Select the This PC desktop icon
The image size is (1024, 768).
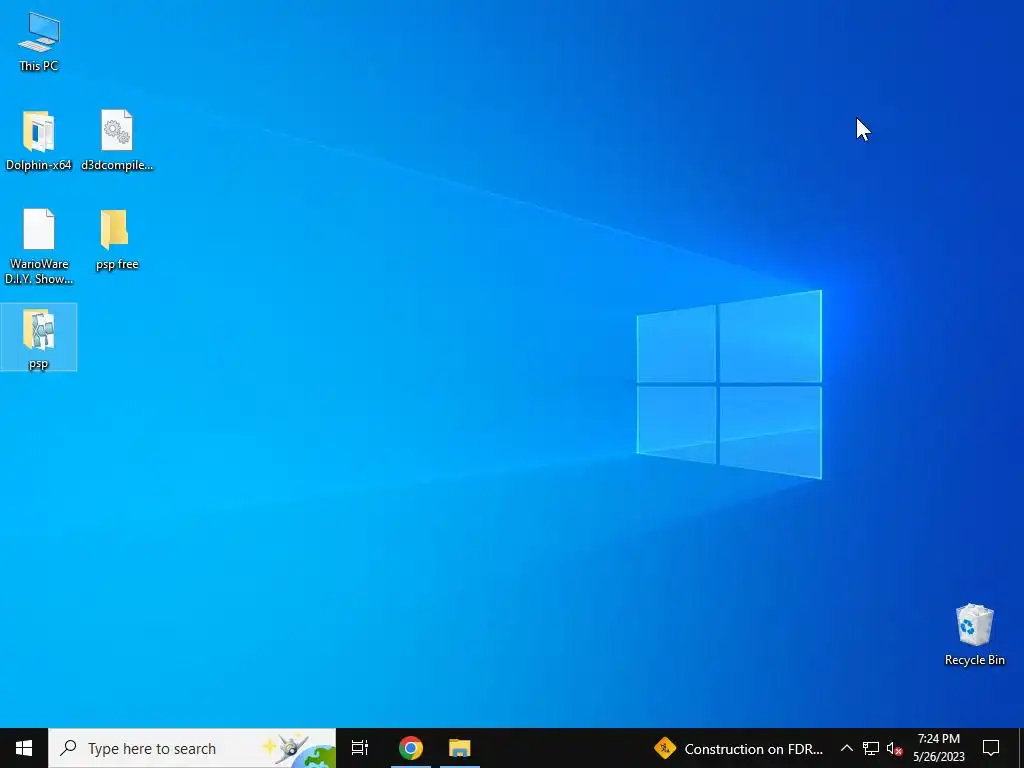pos(39,42)
